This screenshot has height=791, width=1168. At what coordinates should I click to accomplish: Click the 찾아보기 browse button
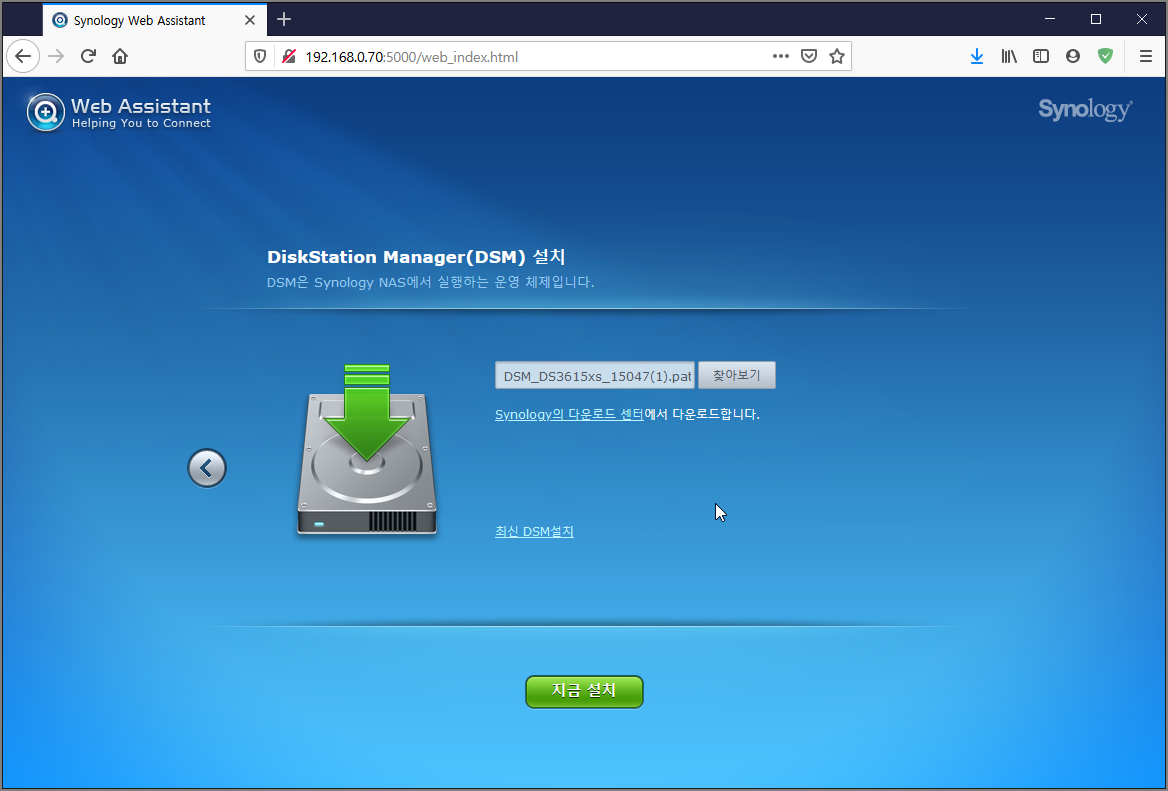point(737,375)
